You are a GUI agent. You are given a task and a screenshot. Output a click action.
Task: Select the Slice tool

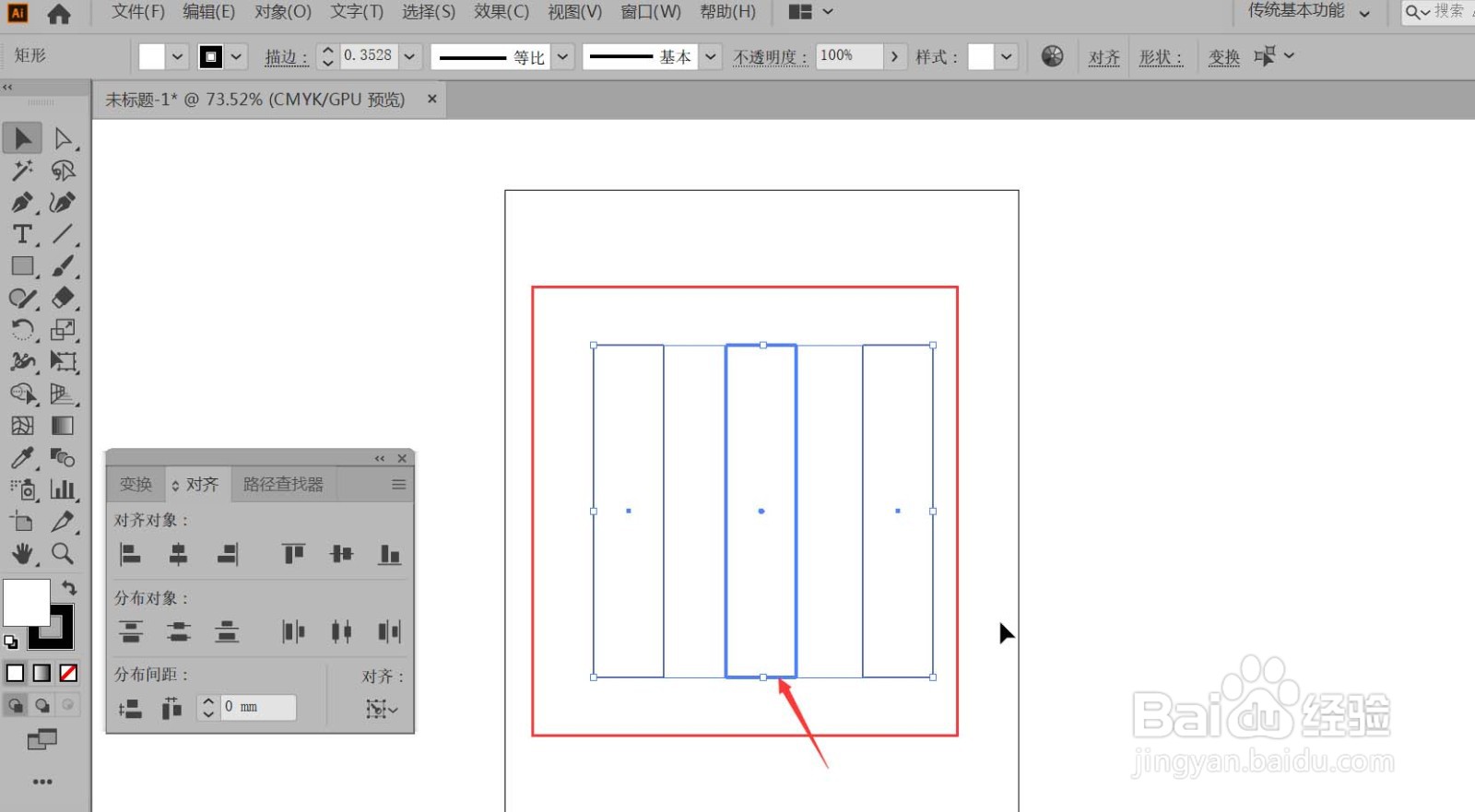point(63,522)
